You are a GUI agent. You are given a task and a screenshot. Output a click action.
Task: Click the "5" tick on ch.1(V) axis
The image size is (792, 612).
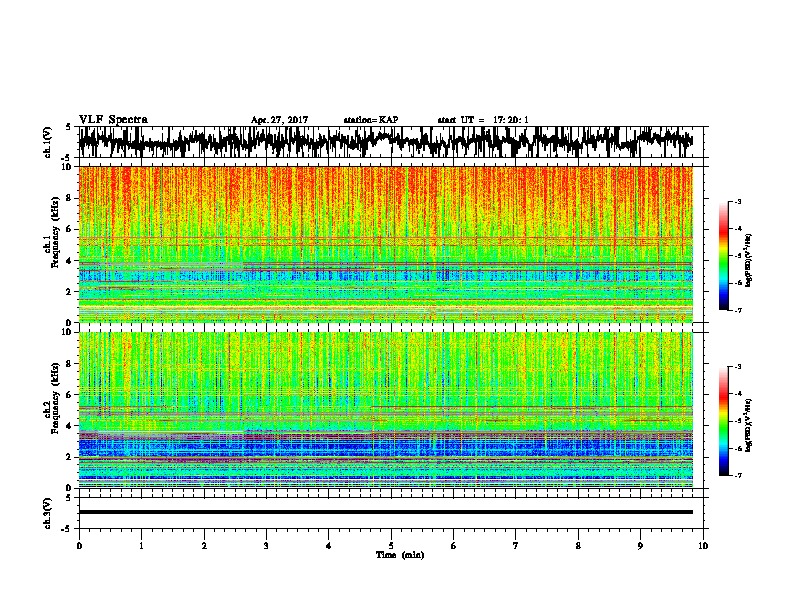click(x=68, y=127)
